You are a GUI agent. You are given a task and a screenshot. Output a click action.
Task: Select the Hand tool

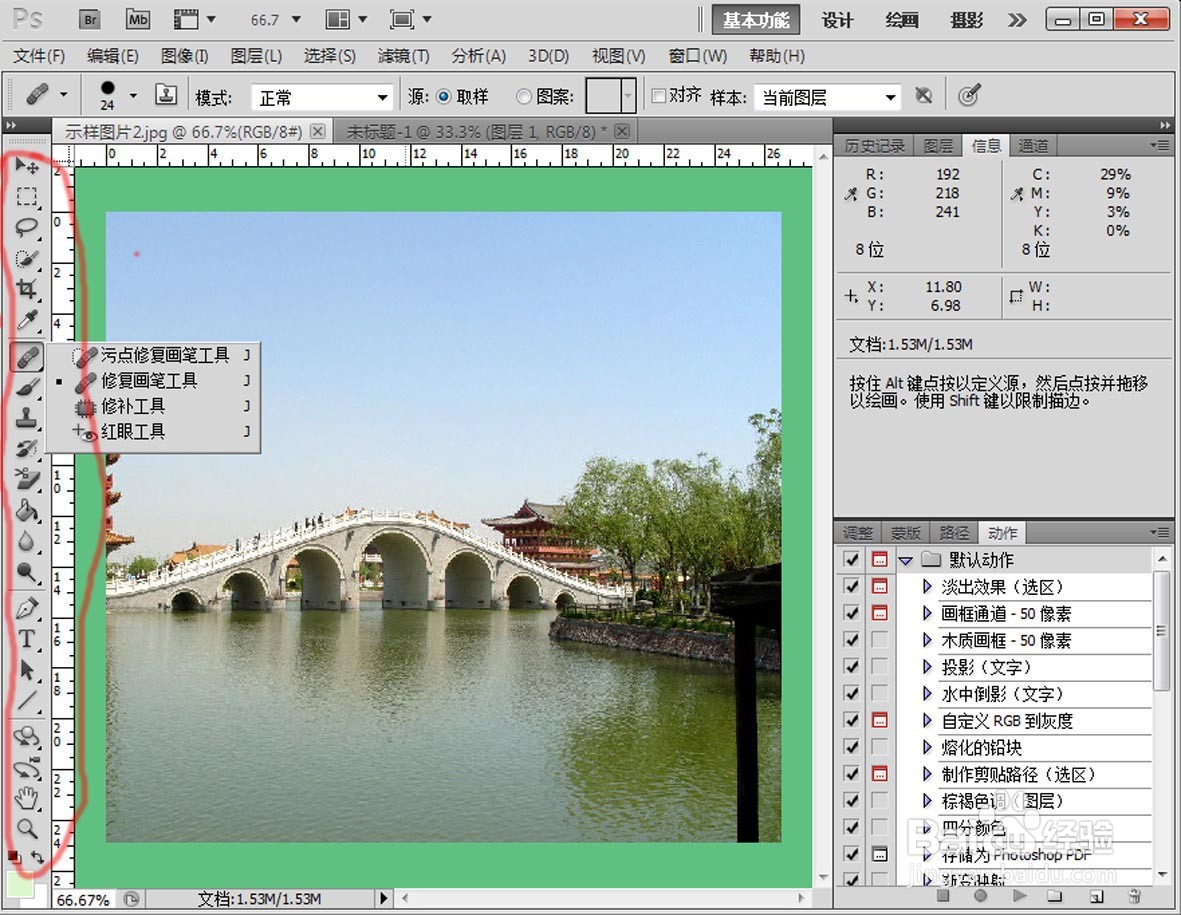point(27,798)
